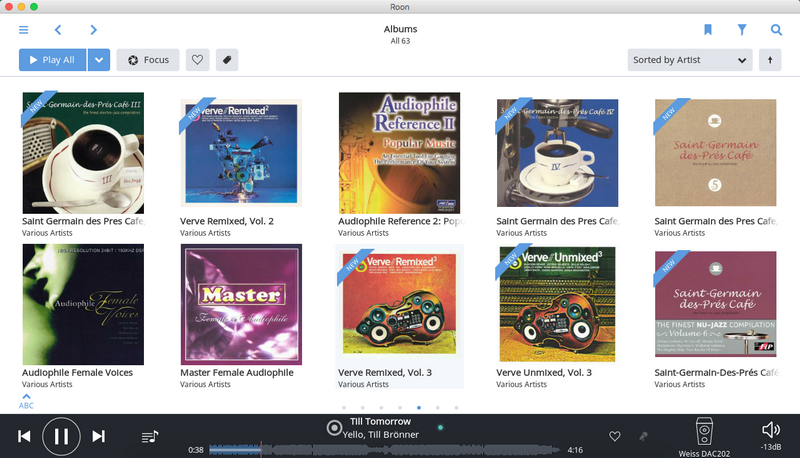
Task: Favorite the current track Till Tomorrow
Action: click(615, 436)
